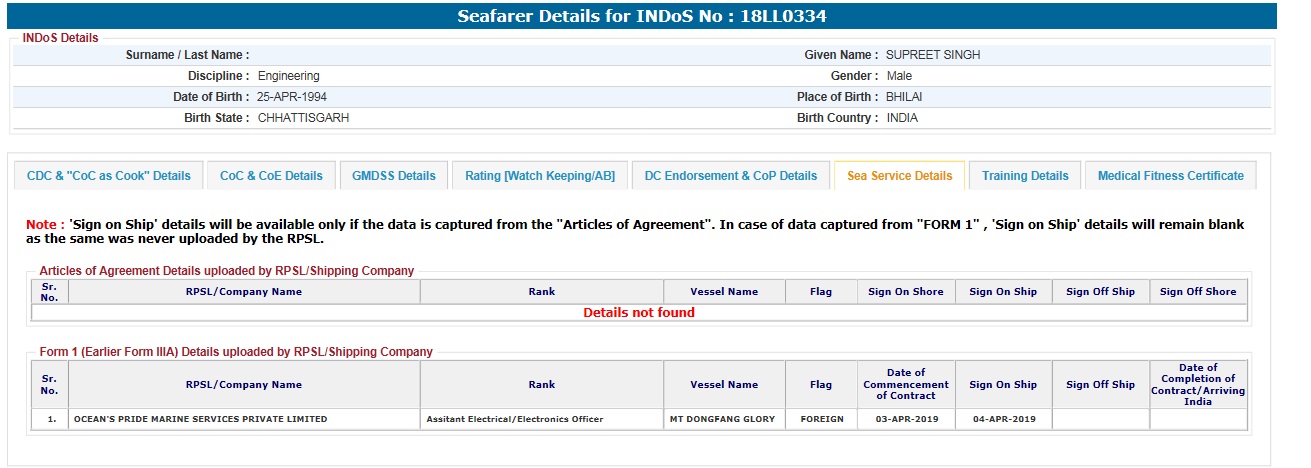
Task: Click the 03-APR-2019 commencement date cell
Action: tap(906, 419)
